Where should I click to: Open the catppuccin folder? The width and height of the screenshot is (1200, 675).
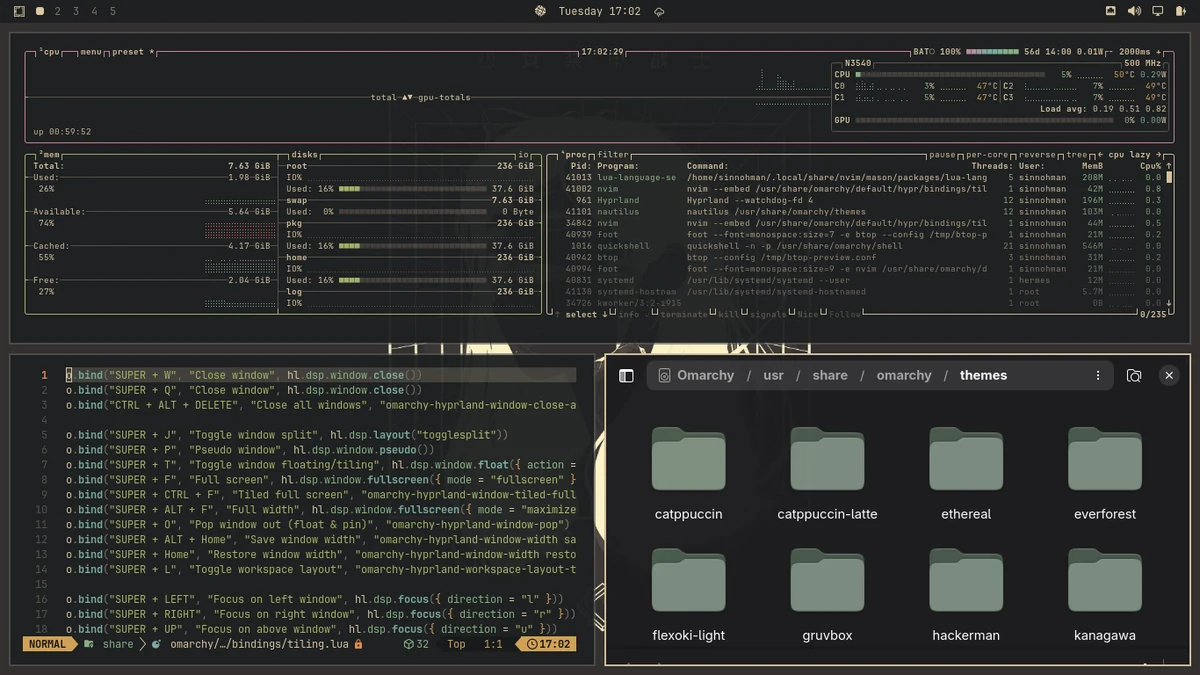coord(688,474)
